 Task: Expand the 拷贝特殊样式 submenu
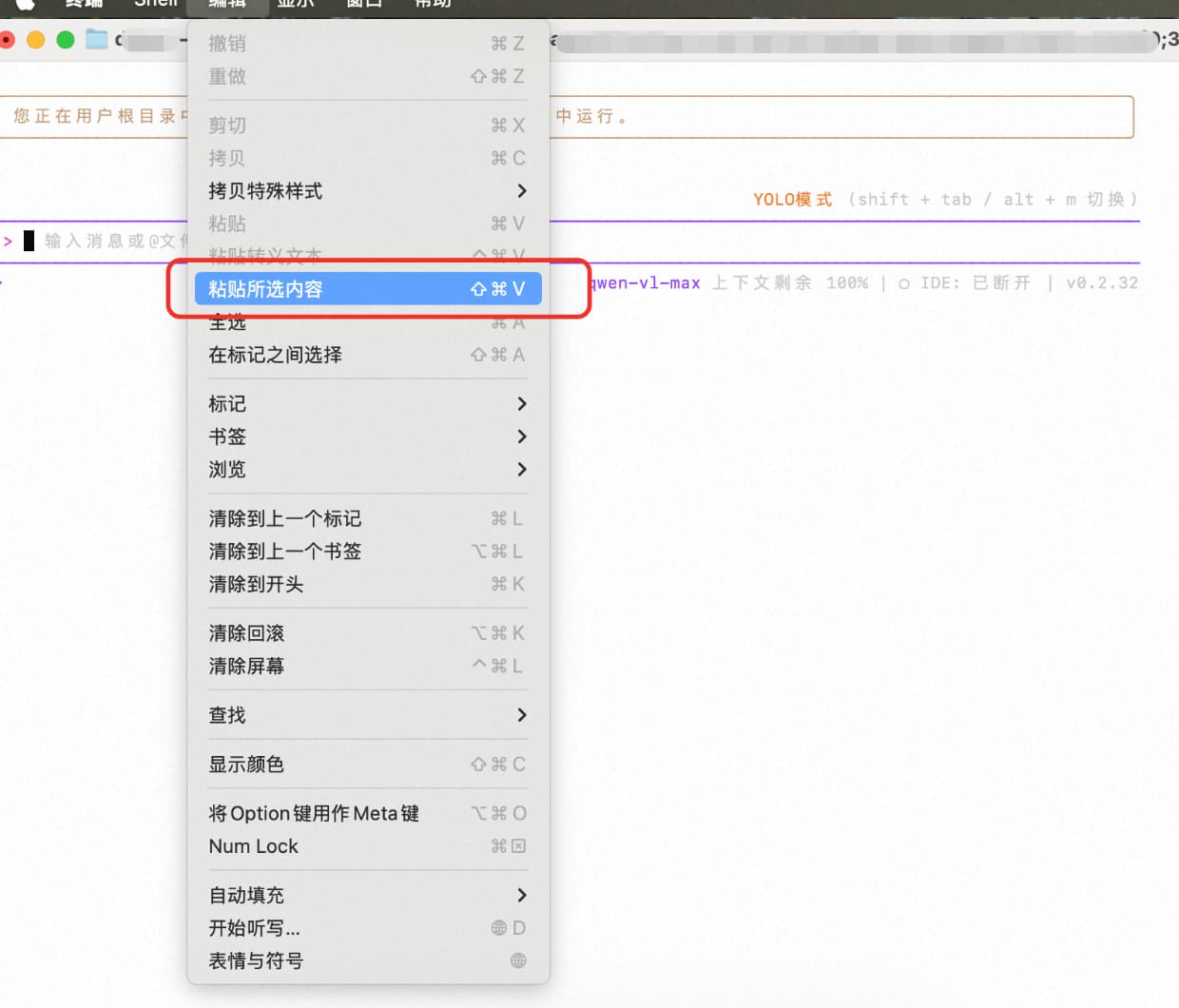367,191
